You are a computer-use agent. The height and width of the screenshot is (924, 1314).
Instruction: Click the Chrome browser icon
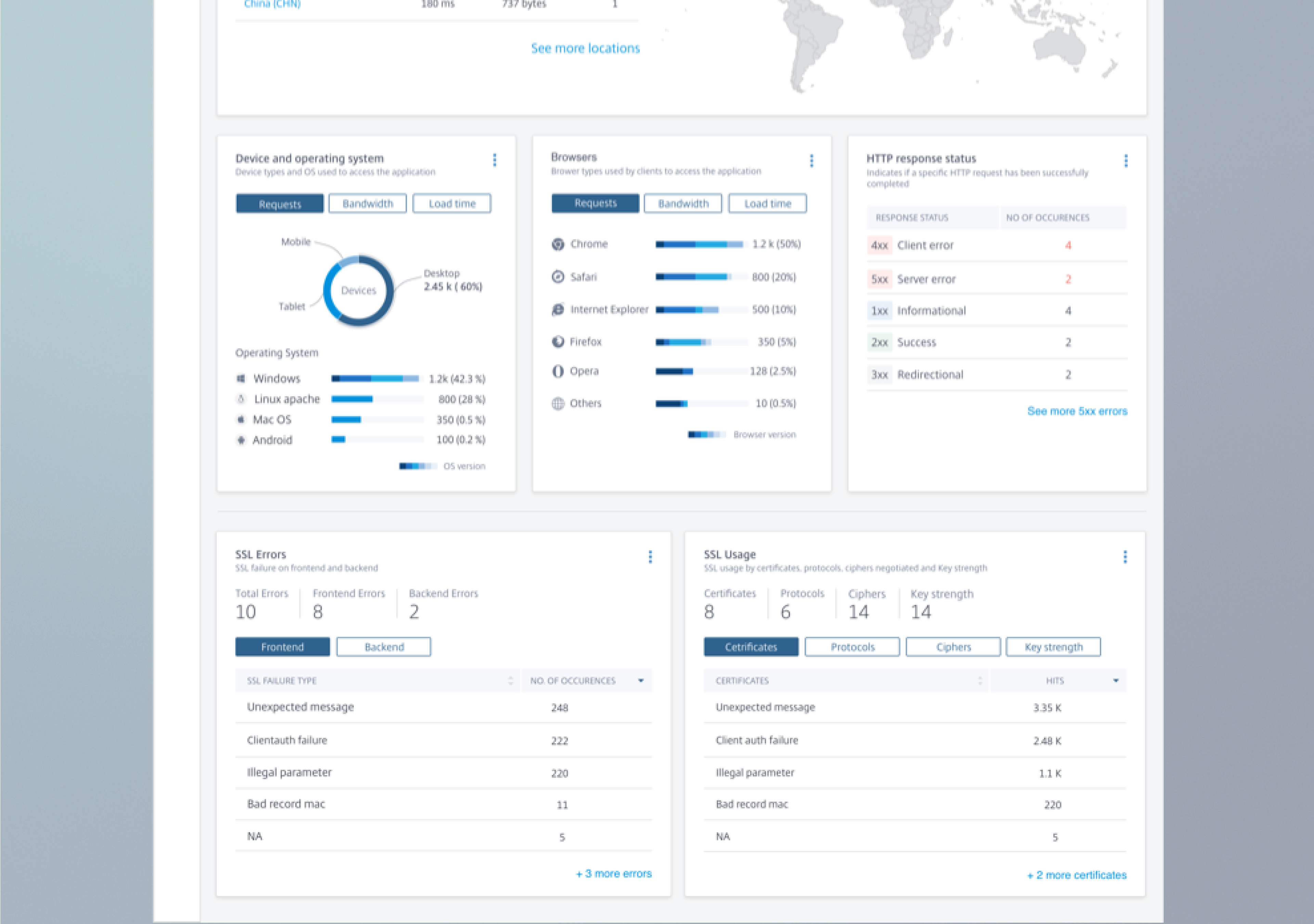[558, 244]
